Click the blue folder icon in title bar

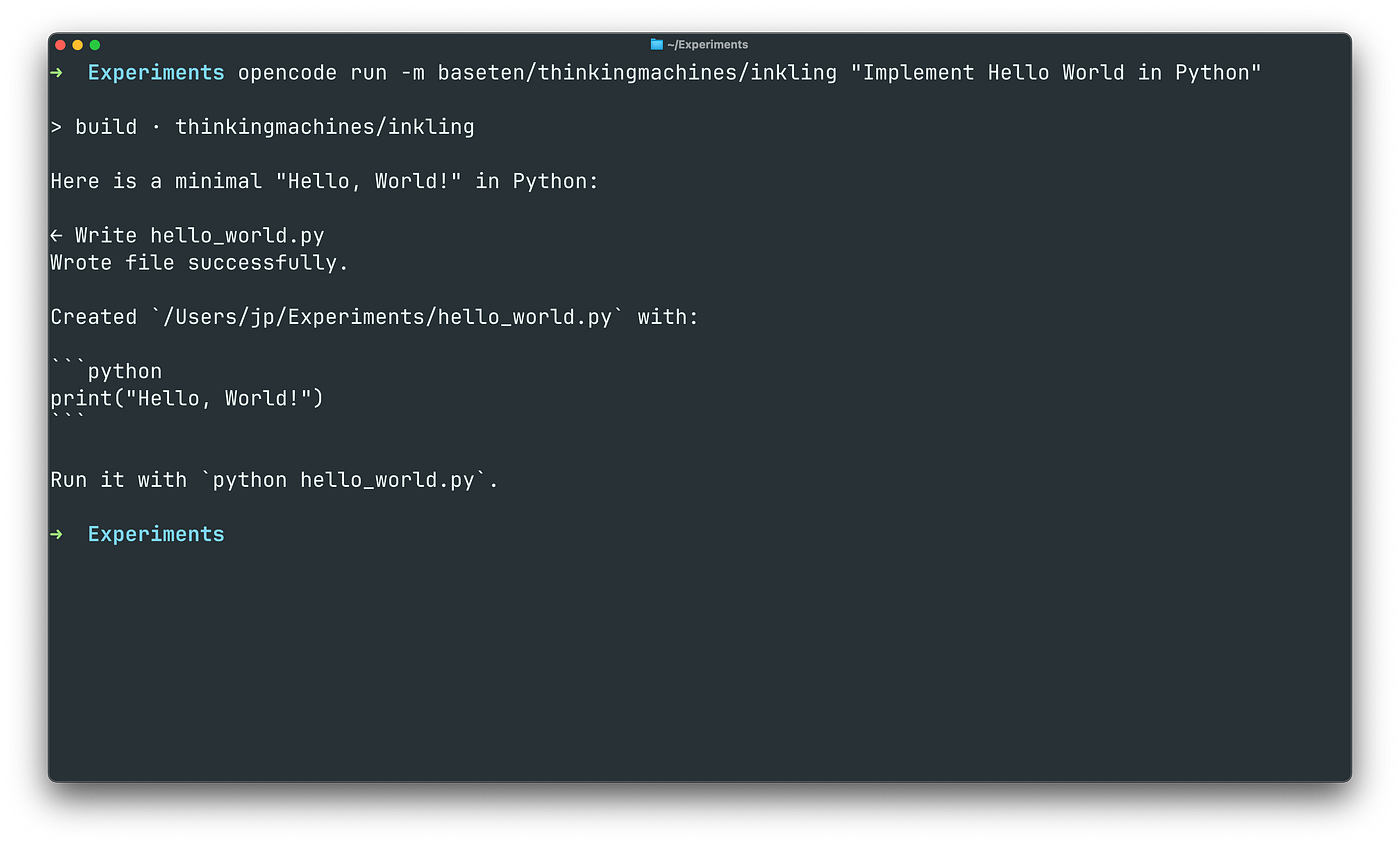click(656, 44)
